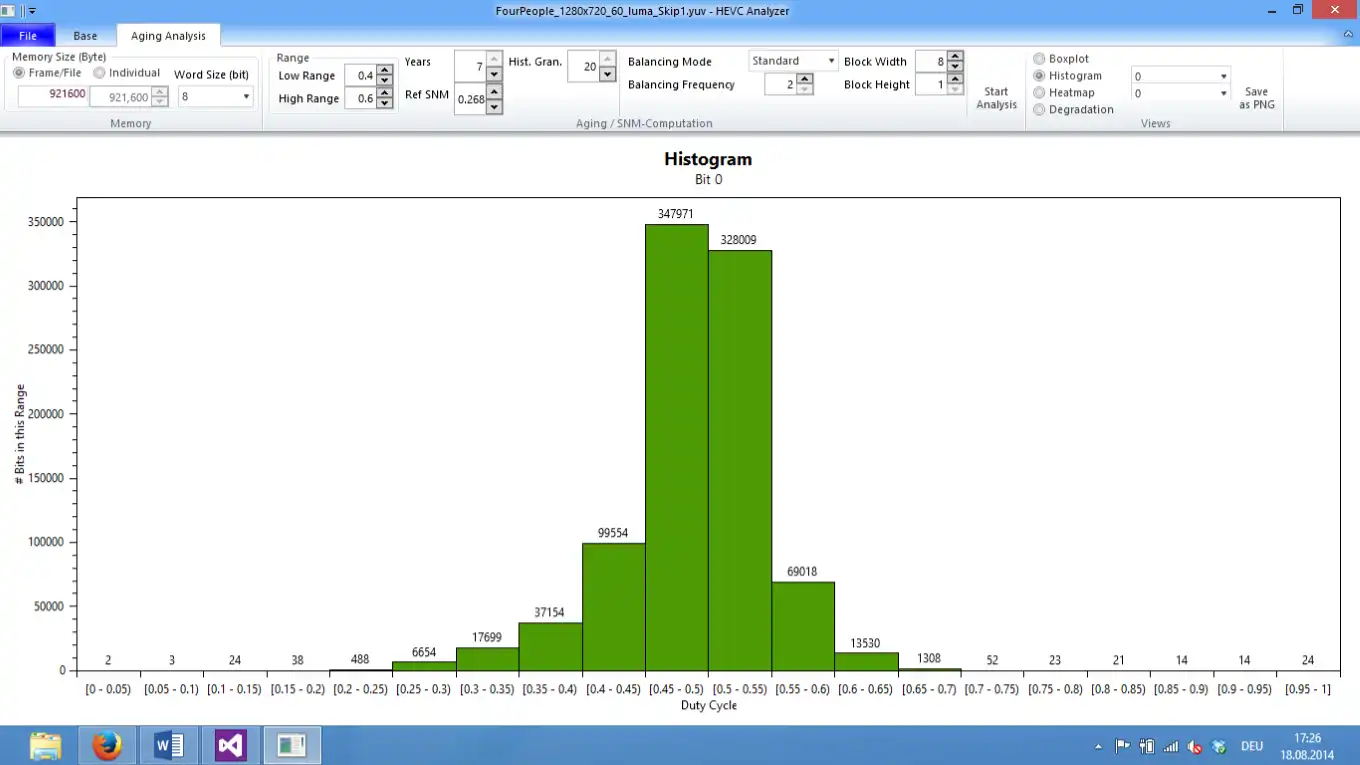Open the File menu tab

28,36
